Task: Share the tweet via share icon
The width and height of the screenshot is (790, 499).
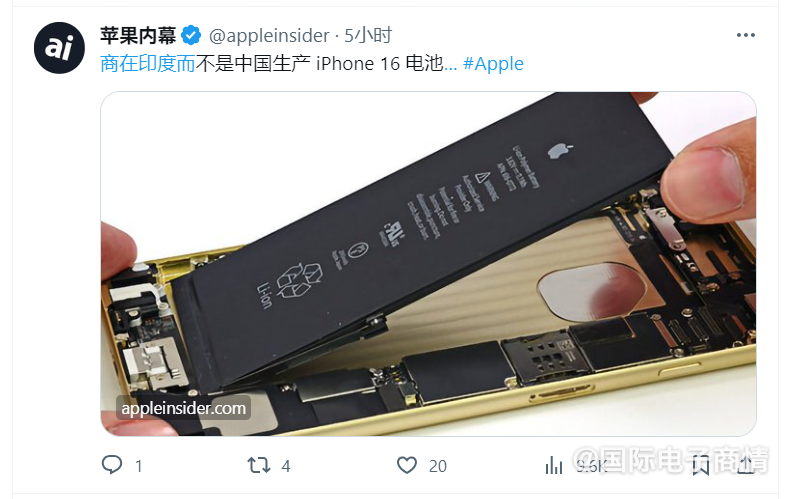Action: click(746, 465)
